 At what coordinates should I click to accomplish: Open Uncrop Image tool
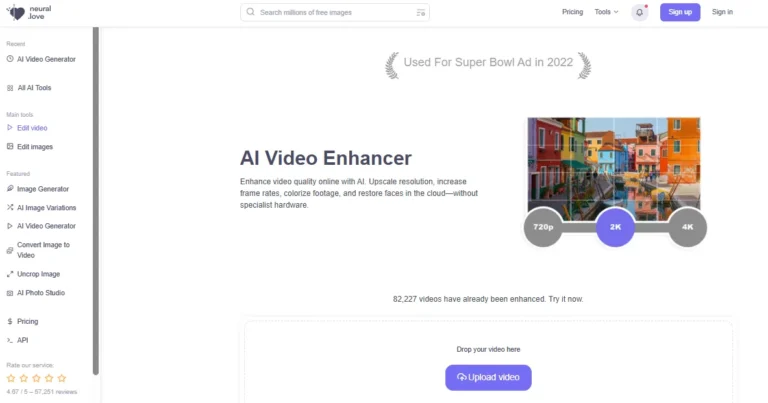38,274
